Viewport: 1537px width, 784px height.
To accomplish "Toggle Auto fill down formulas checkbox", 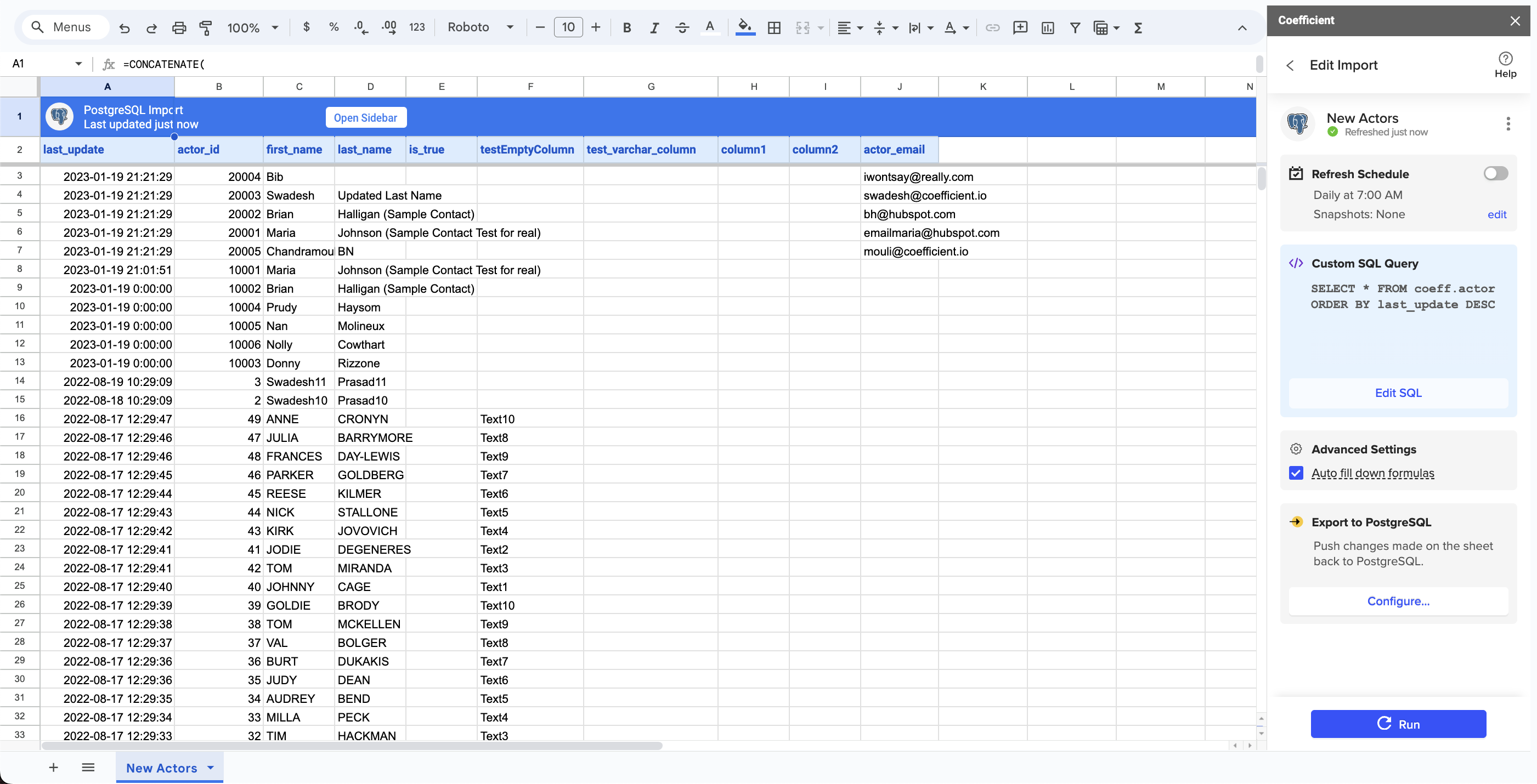I will click(x=1295, y=473).
